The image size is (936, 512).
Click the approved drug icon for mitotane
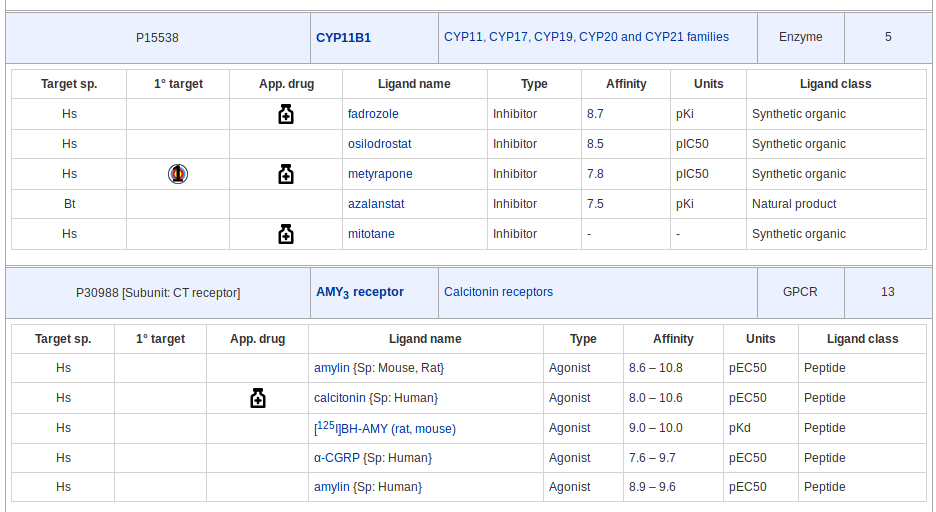(x=286, y=234)
